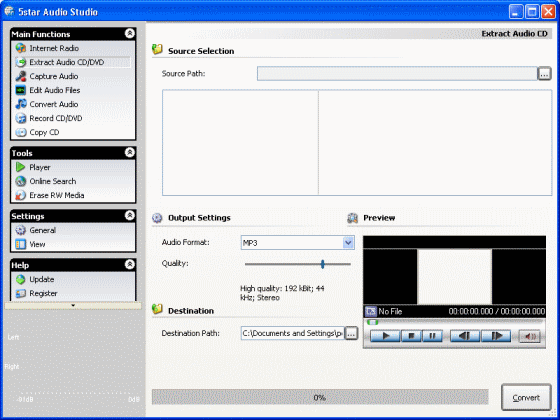Screen dimensions: 560x420
Task: Open Edit Audio Files label
Action: [x=55, y=90]
